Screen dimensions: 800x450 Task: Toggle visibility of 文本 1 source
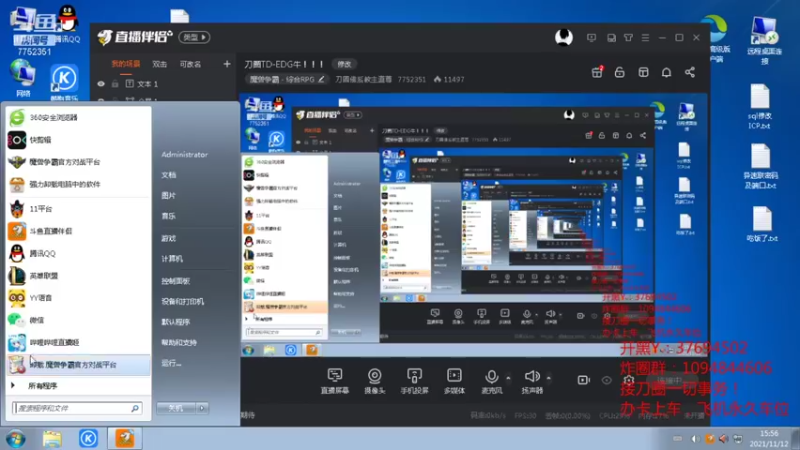pyautogui.click(x=101, y=84)
